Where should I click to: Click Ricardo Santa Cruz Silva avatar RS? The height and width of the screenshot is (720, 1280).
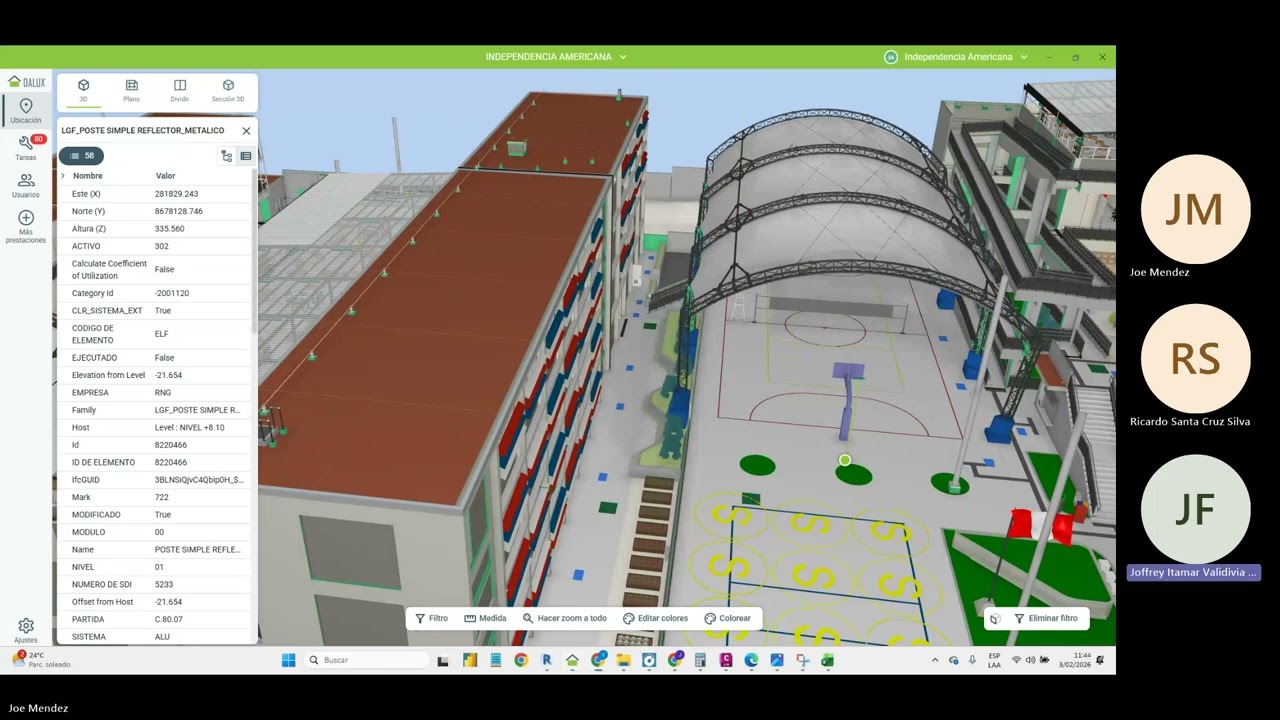pyautogui.click(x=1195, y=359)
